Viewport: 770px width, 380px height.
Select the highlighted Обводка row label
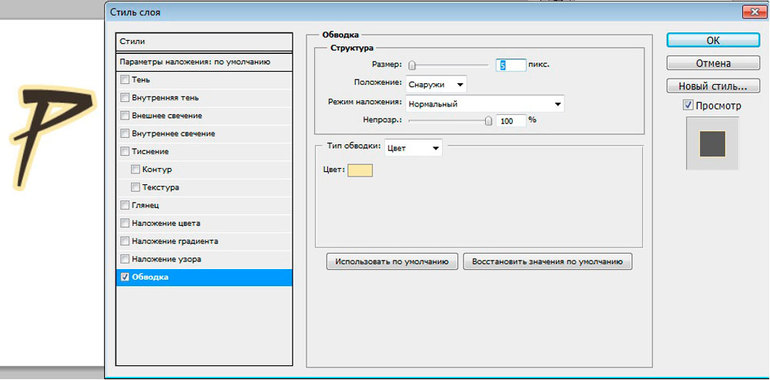click(150, 277)
